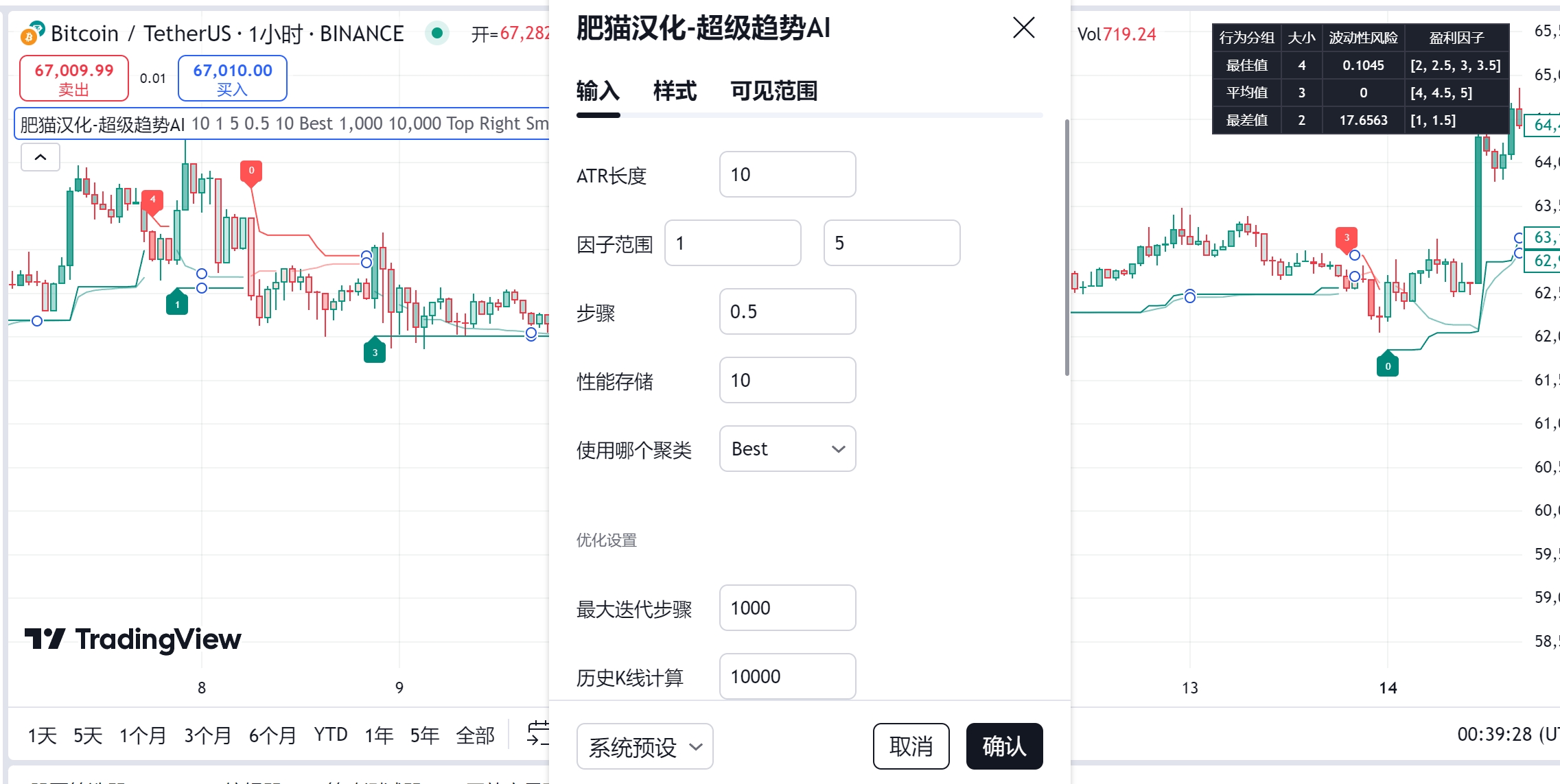Click the compare date range icon
1560x784 pixels.
tap(538, 733)
